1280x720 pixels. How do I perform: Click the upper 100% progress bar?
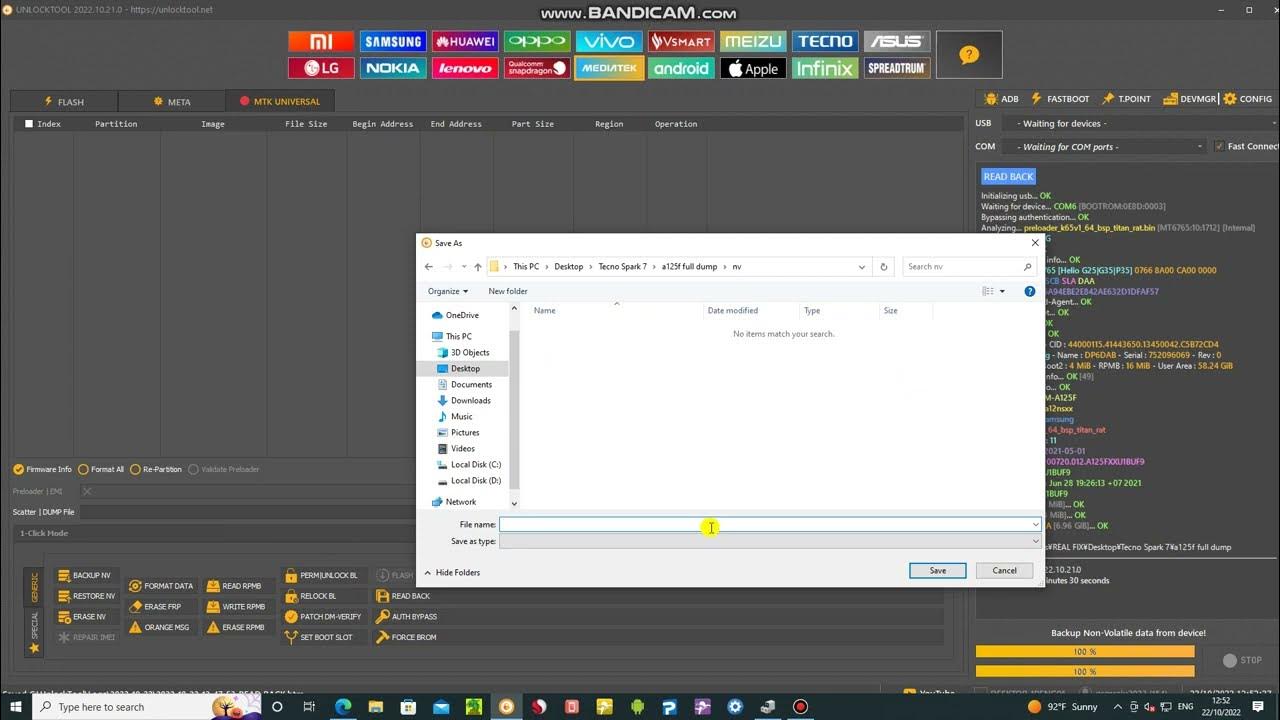[x=1085, y=651]
